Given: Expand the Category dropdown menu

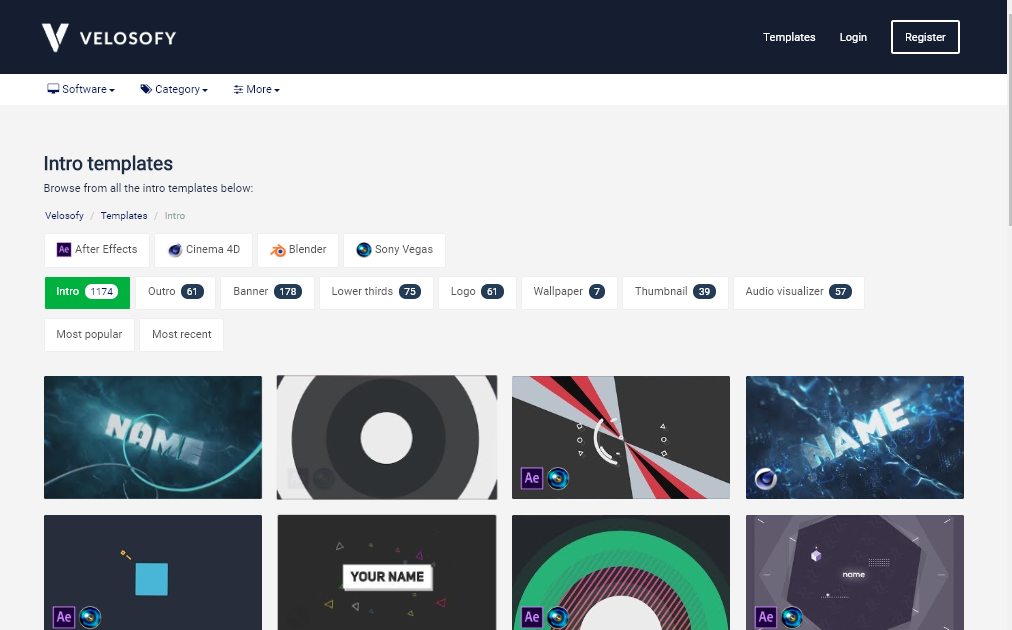Looking at the screenshot, I should [x=174, y=89].
